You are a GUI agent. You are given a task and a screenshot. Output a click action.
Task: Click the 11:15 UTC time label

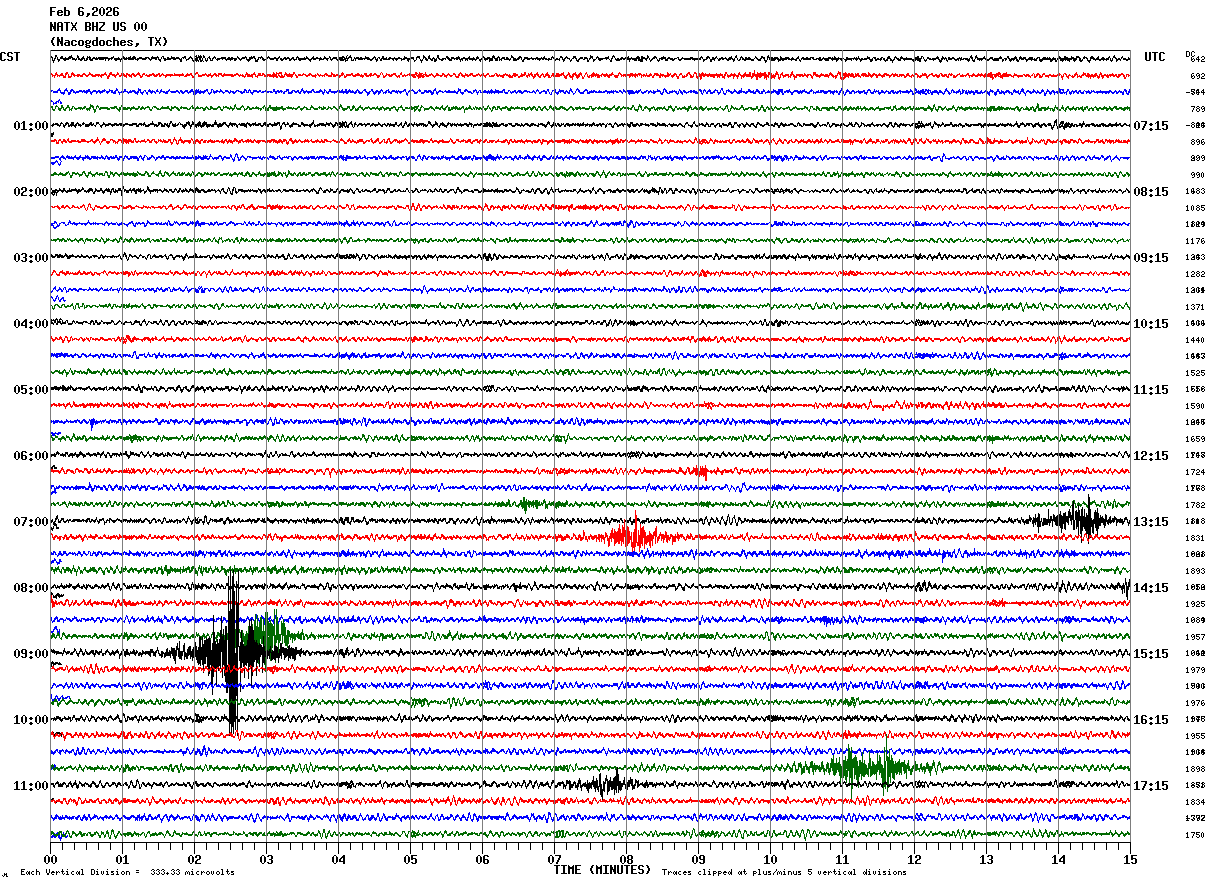point(1151,390)
